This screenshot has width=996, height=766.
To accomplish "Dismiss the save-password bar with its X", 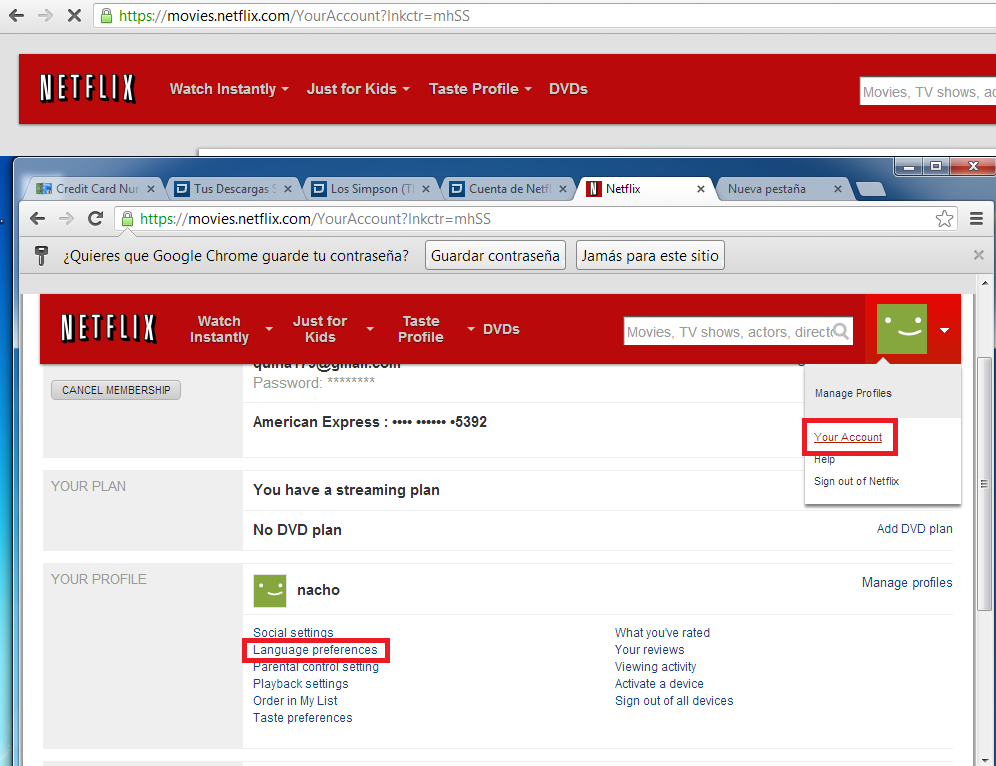I will point(978,255).
